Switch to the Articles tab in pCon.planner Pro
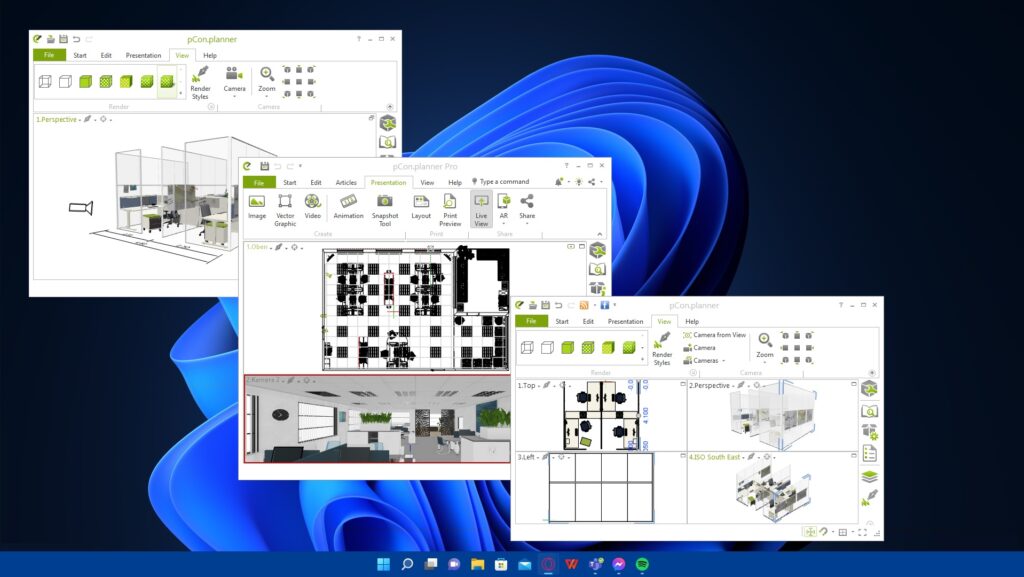Viewport: 1024px width, 577px height. (346, 183)
